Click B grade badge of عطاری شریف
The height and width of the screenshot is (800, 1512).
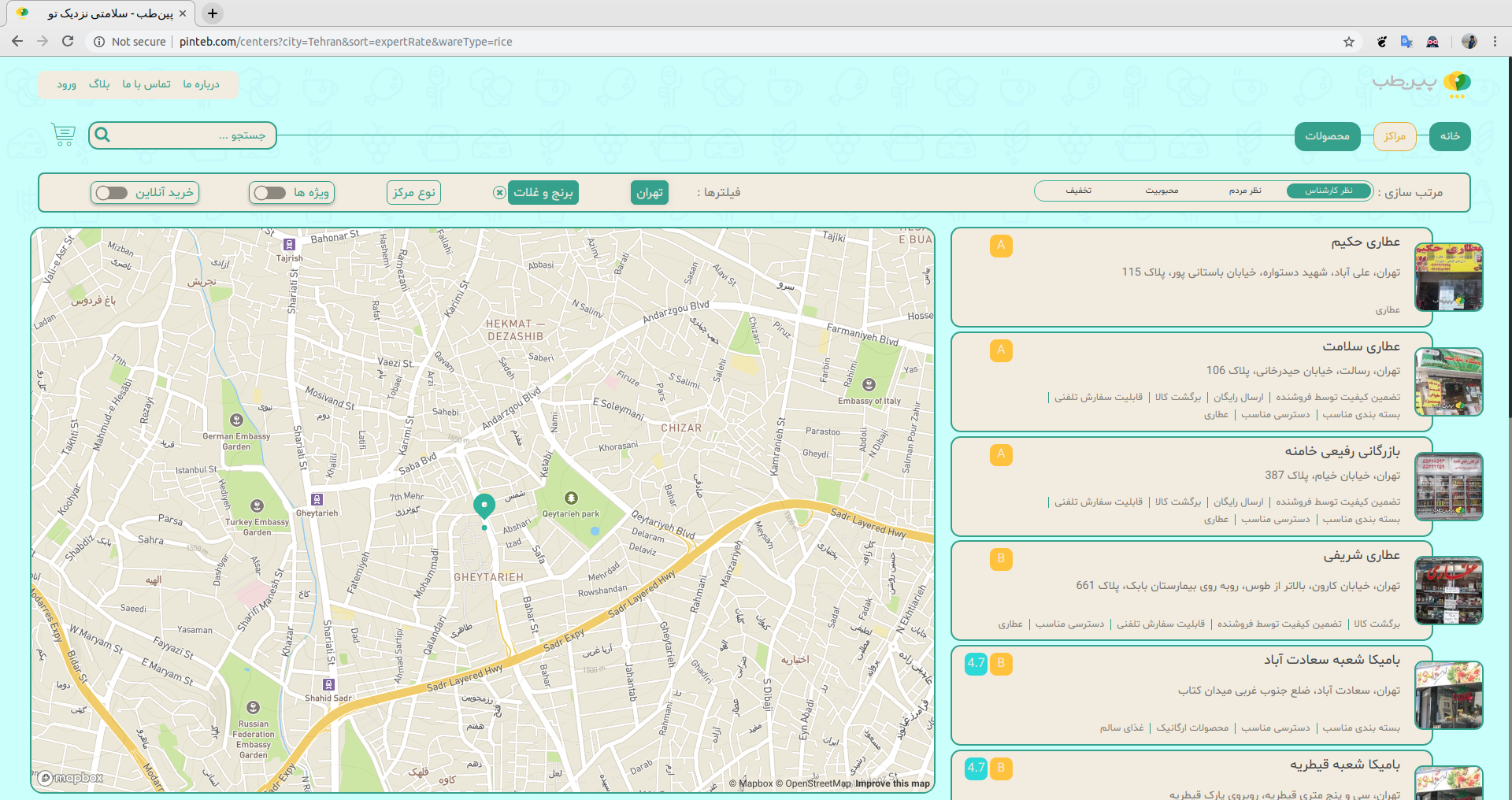(x=1001, y=559)
